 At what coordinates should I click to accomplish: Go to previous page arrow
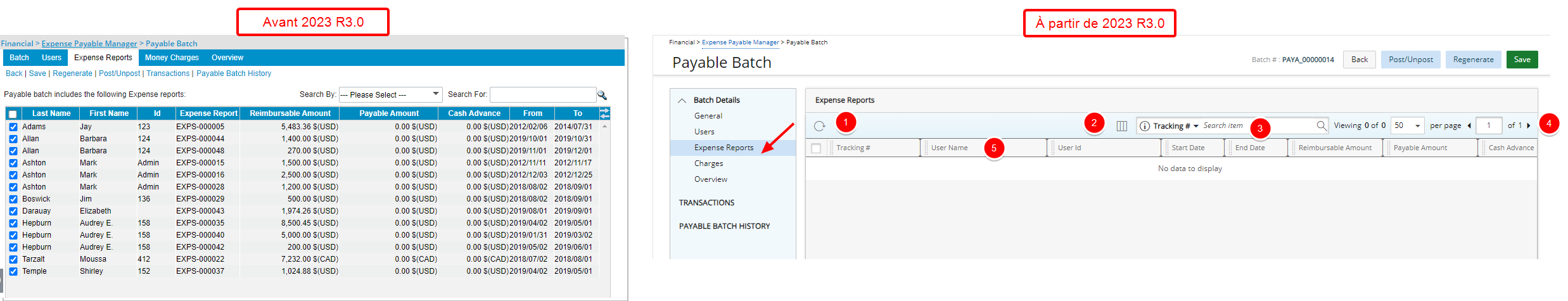[1469, 125]
